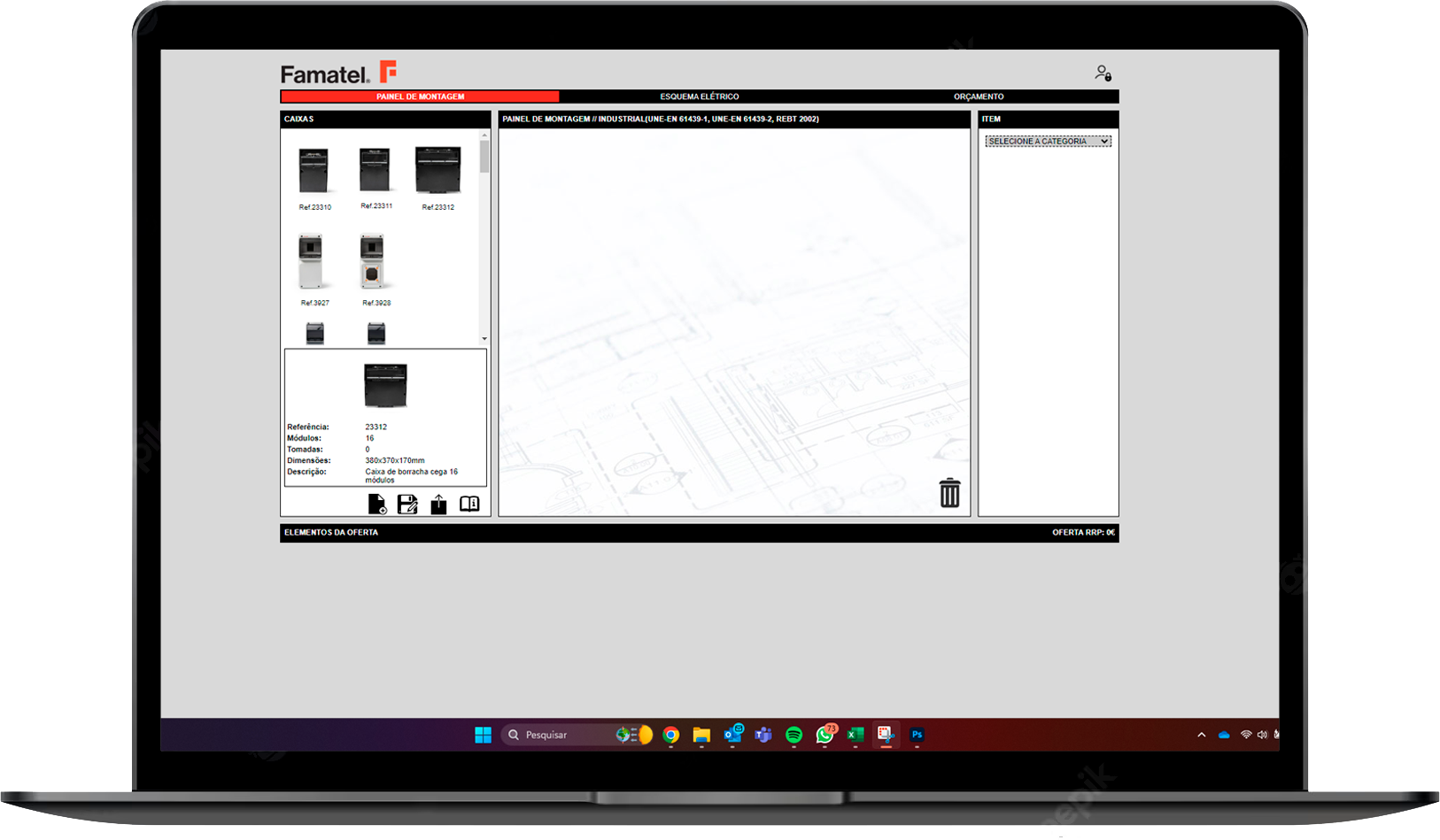The image size is (1440, 840).
Task: Click the save project floppy disk icon
Action: click(x=407, y=505)
